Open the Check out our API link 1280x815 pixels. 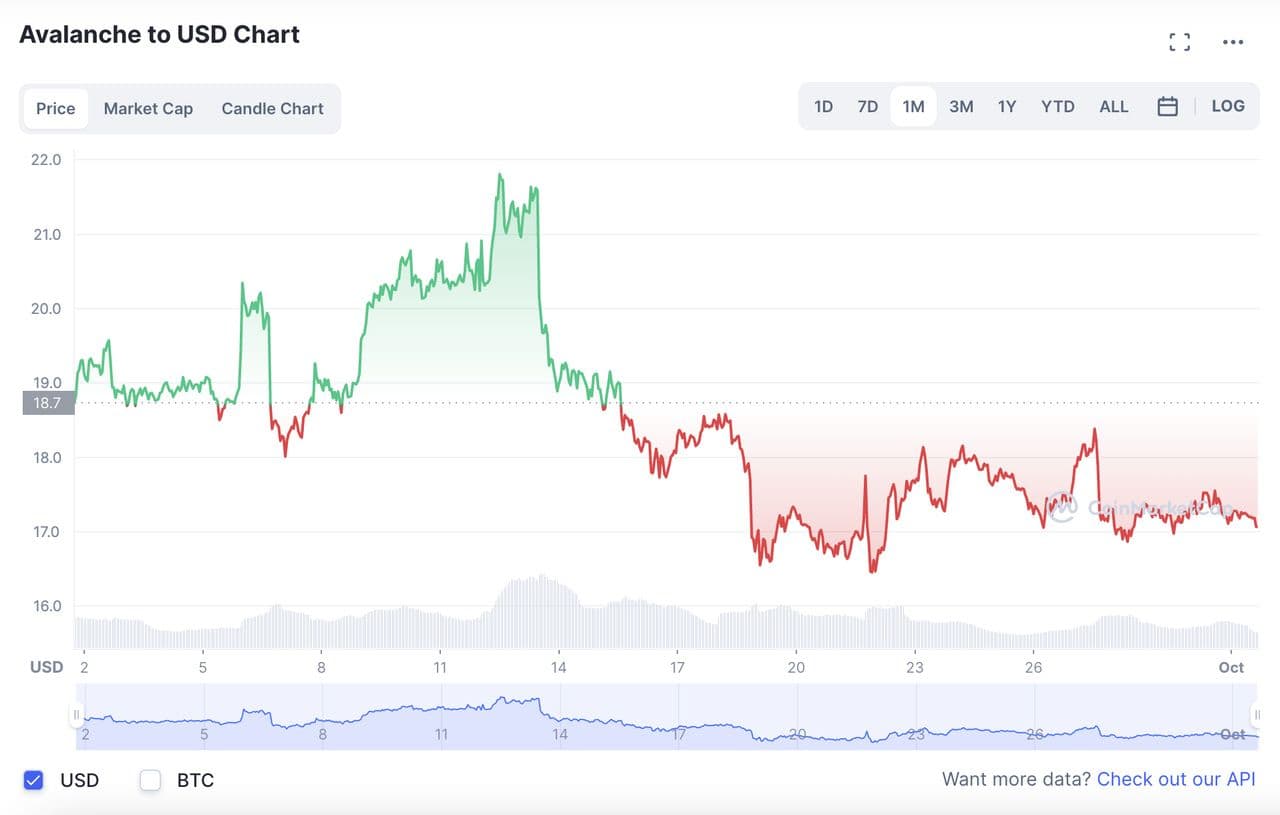1176,780
